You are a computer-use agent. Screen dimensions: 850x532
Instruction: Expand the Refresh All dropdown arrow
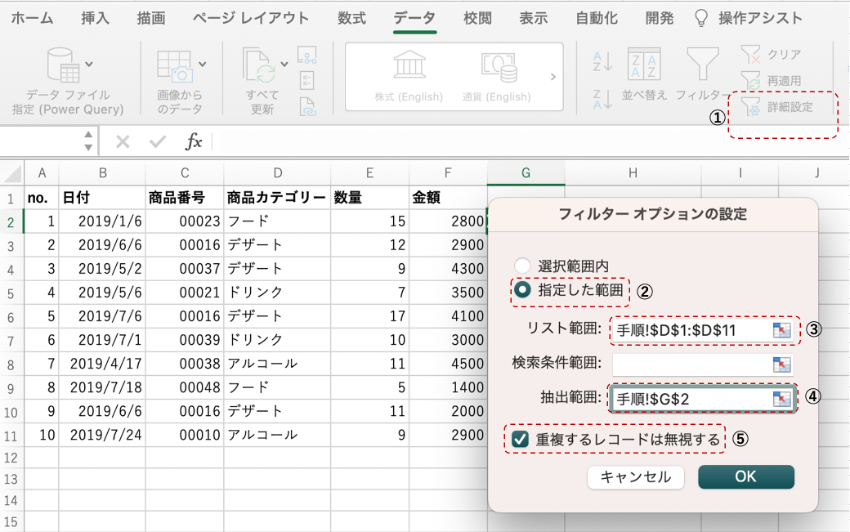284,64
